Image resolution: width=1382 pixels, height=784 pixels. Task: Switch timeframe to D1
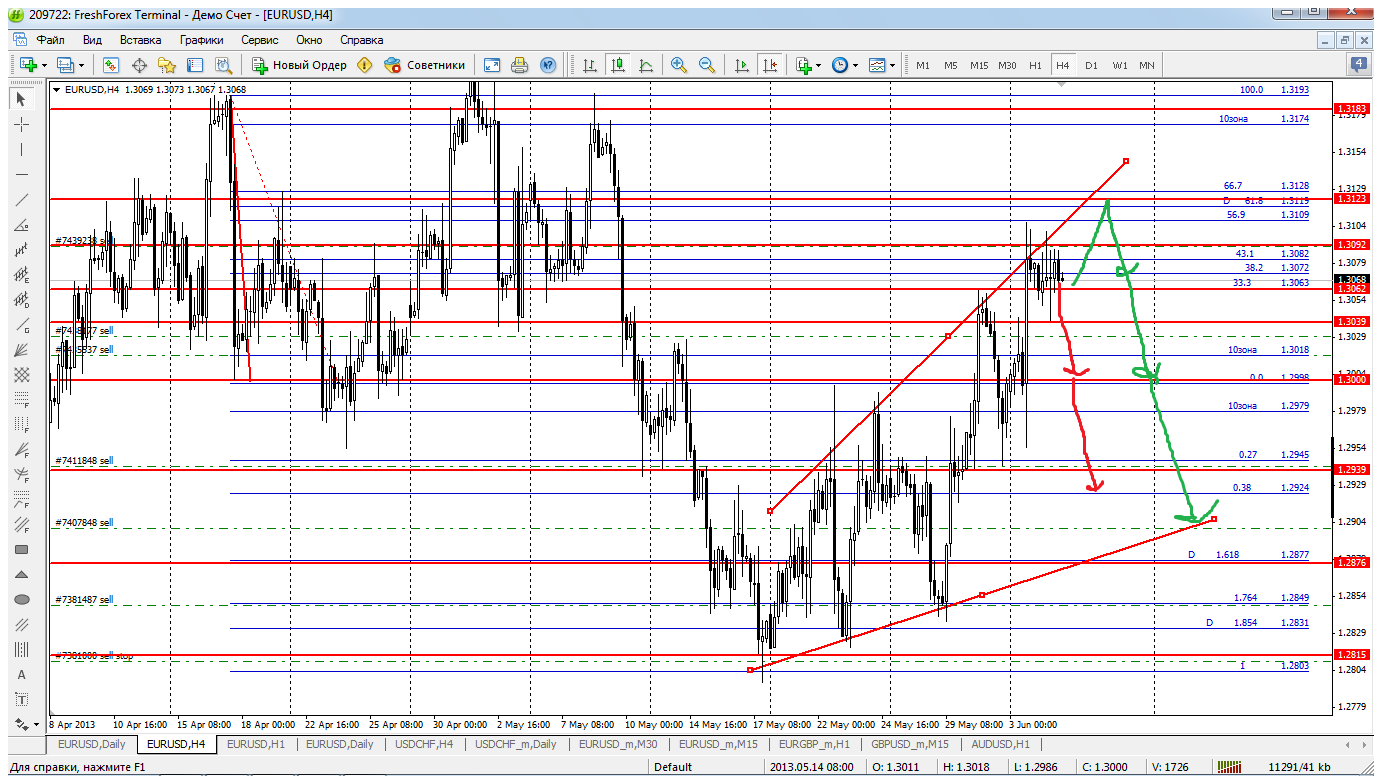click(x=1091, y=65)
